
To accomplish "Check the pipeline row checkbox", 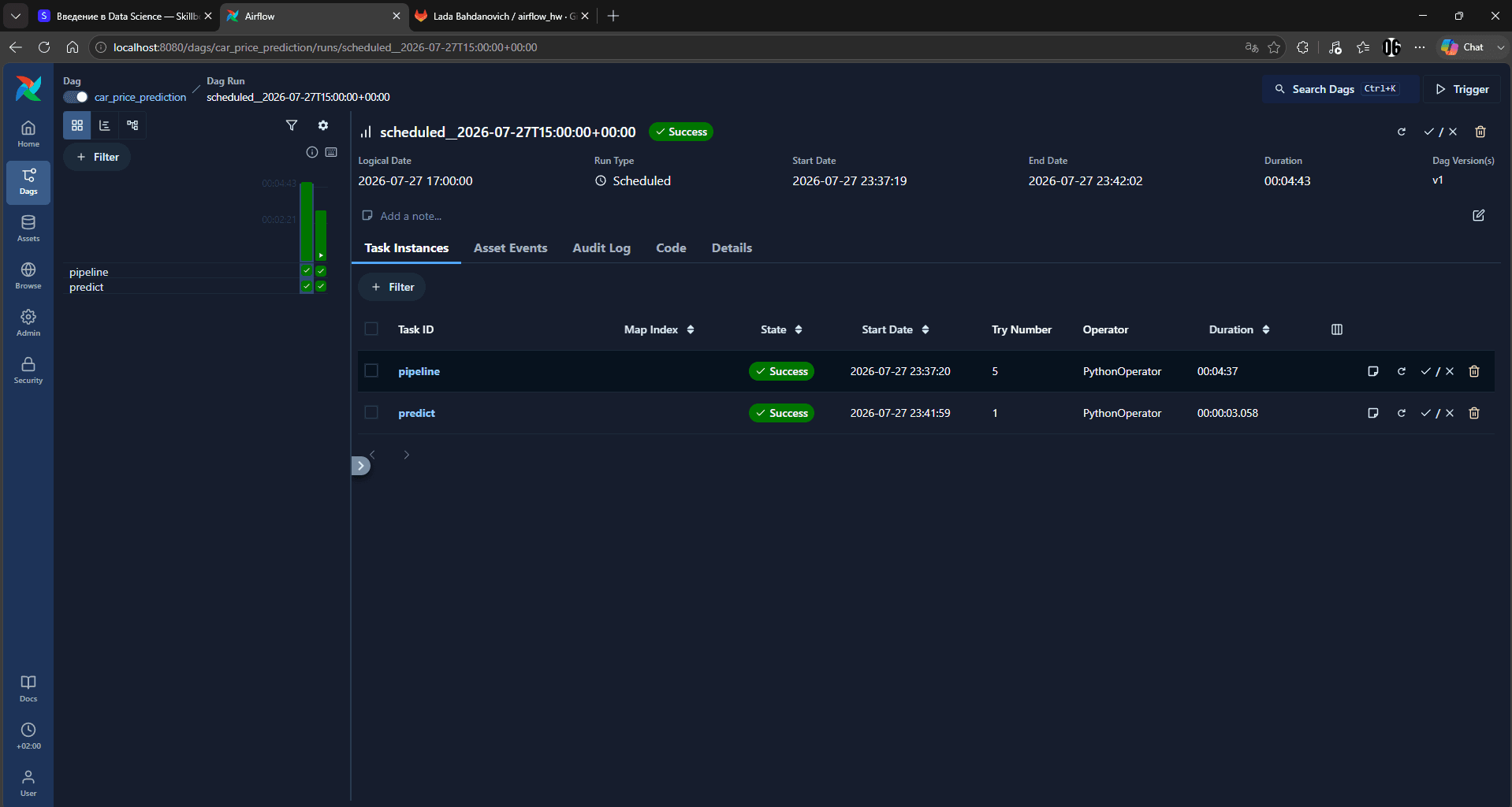I will tap(371, 370).
